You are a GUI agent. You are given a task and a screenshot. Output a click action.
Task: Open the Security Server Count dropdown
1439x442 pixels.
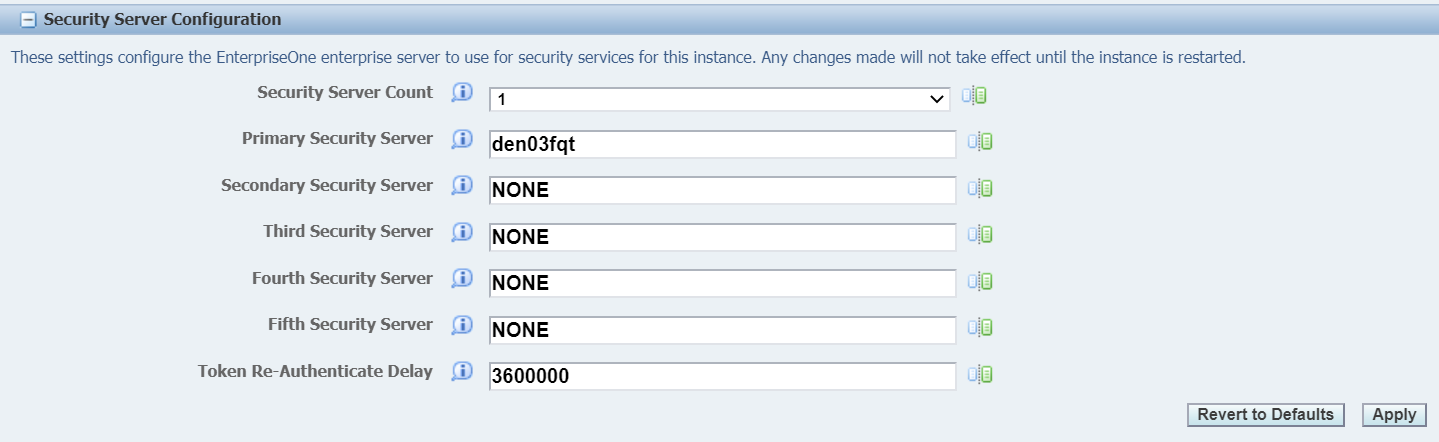click(x=719, y=99)
